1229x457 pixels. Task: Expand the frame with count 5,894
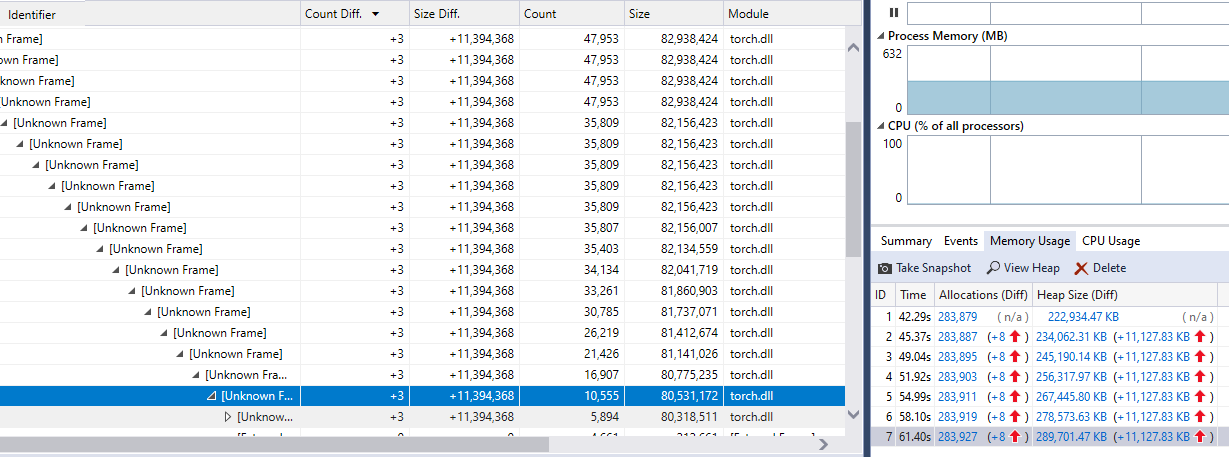point(228,417)
